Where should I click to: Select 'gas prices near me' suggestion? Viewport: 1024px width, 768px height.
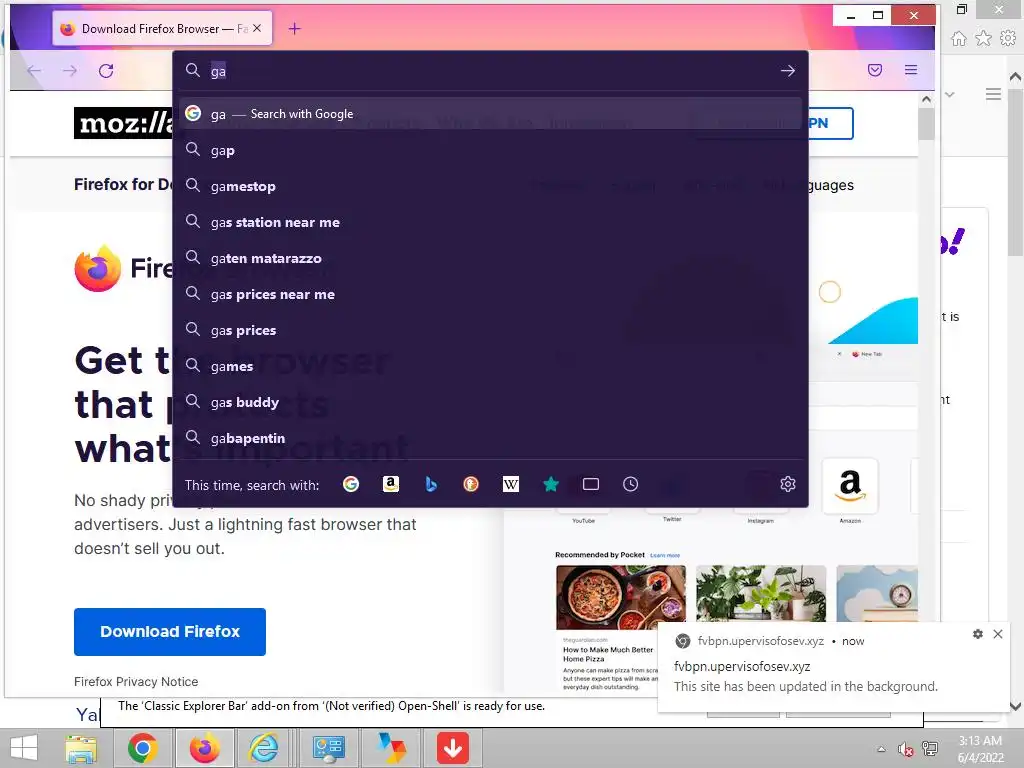490,294
